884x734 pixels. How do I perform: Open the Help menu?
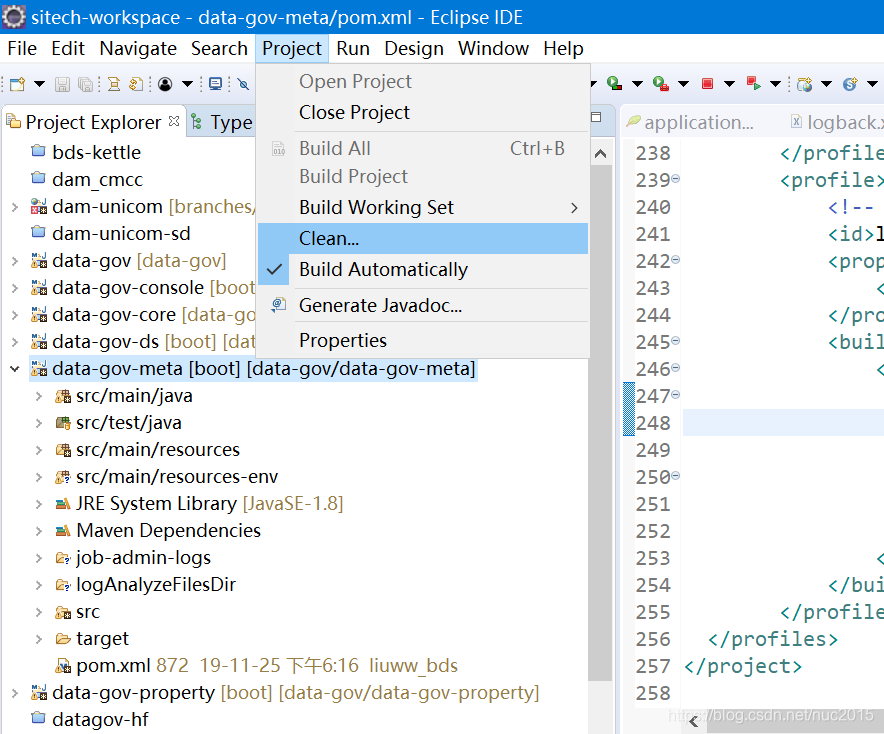coord(563,48)
